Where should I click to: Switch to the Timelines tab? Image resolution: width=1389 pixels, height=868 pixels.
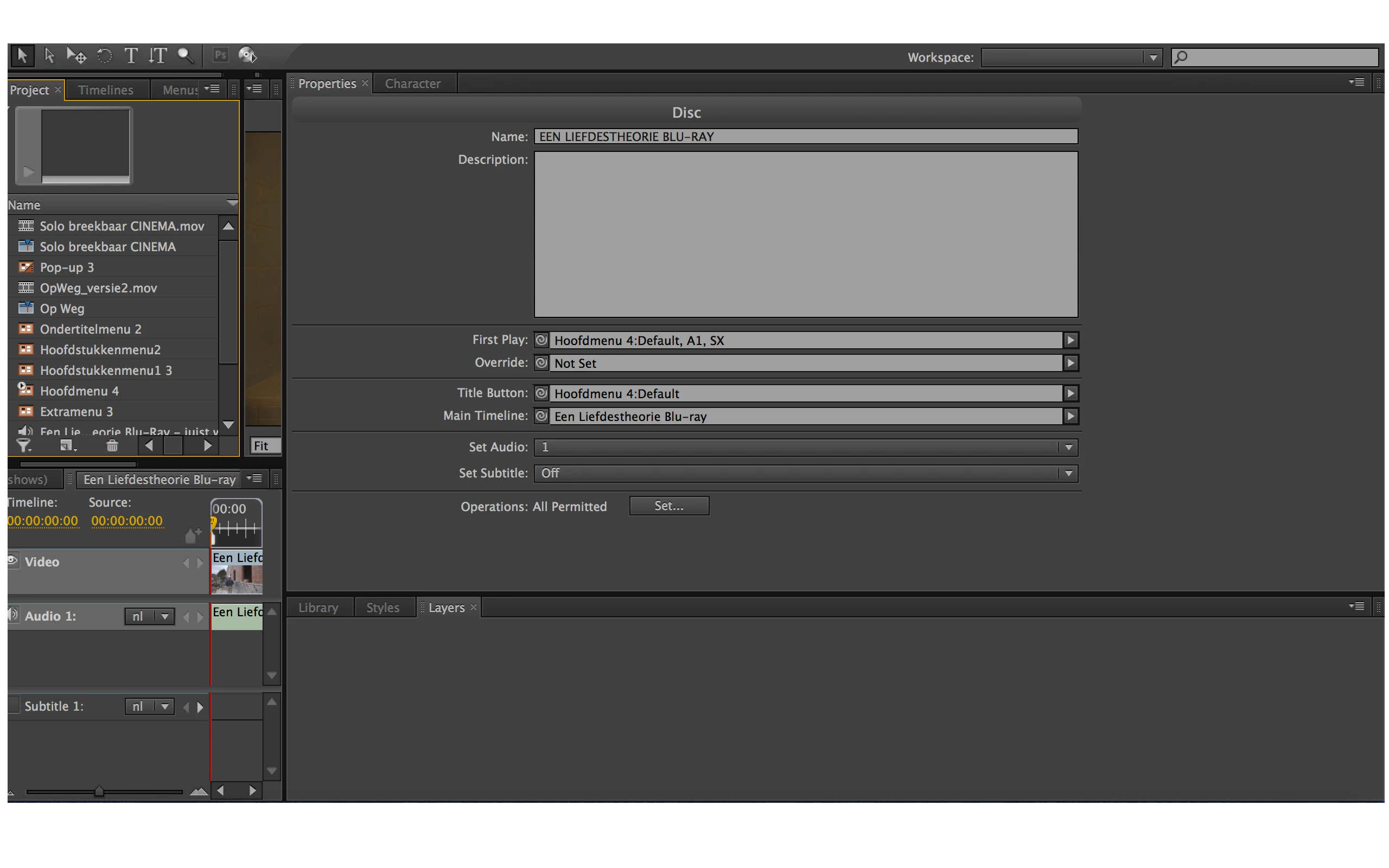(106, 90)
